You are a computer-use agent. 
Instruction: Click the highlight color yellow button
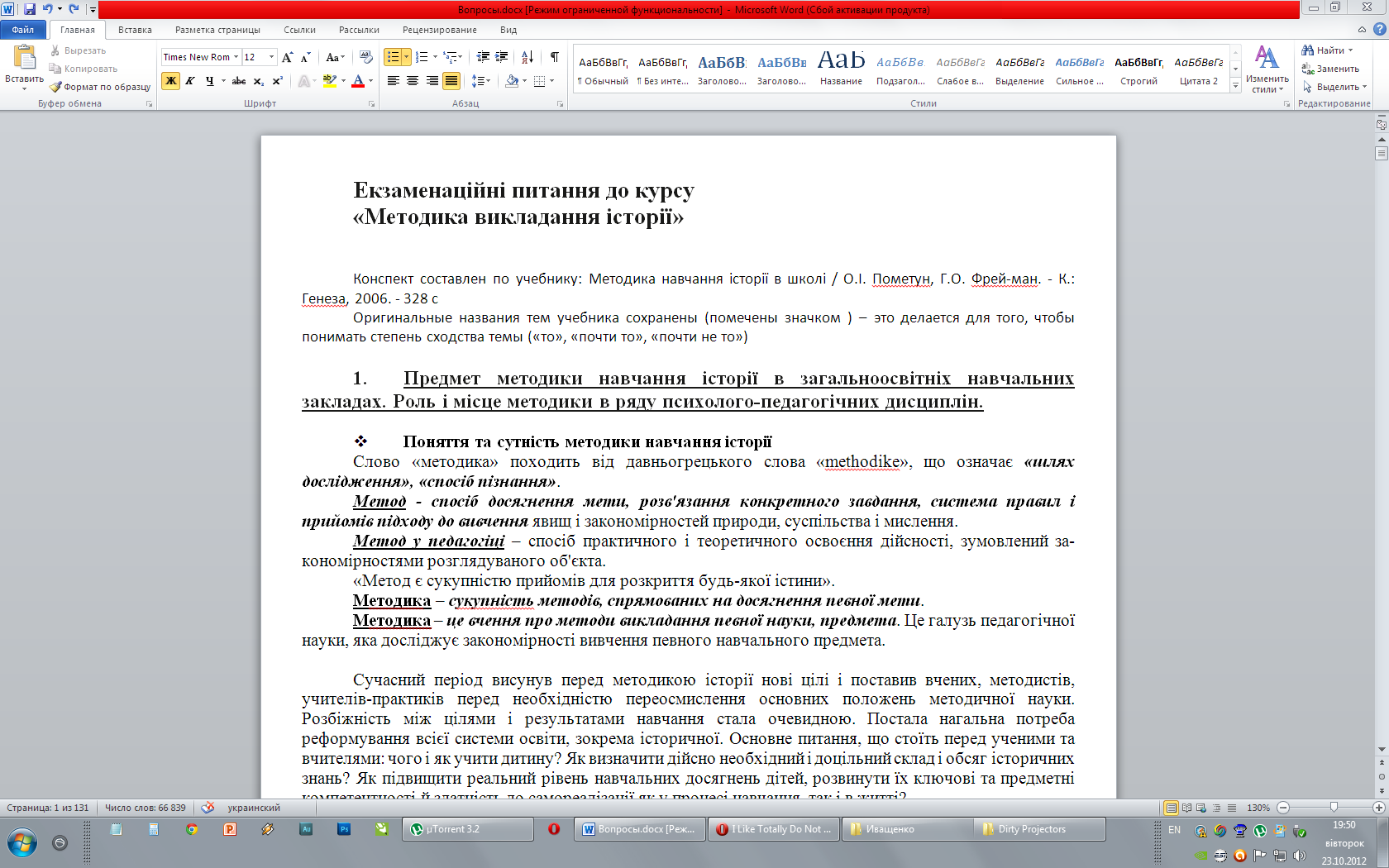[x=329, y=80]
